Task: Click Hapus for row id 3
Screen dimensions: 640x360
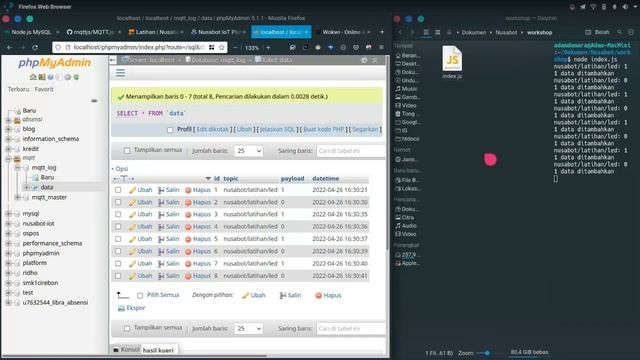Action: click(x=198, y=214)
